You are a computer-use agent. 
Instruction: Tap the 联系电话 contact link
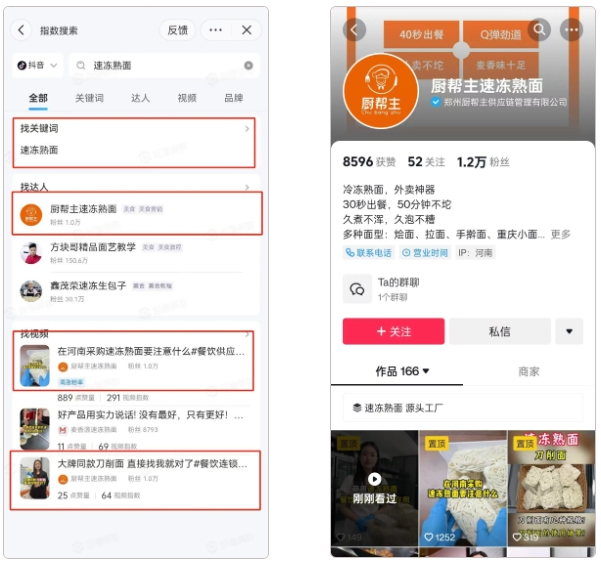pos(368,253)
